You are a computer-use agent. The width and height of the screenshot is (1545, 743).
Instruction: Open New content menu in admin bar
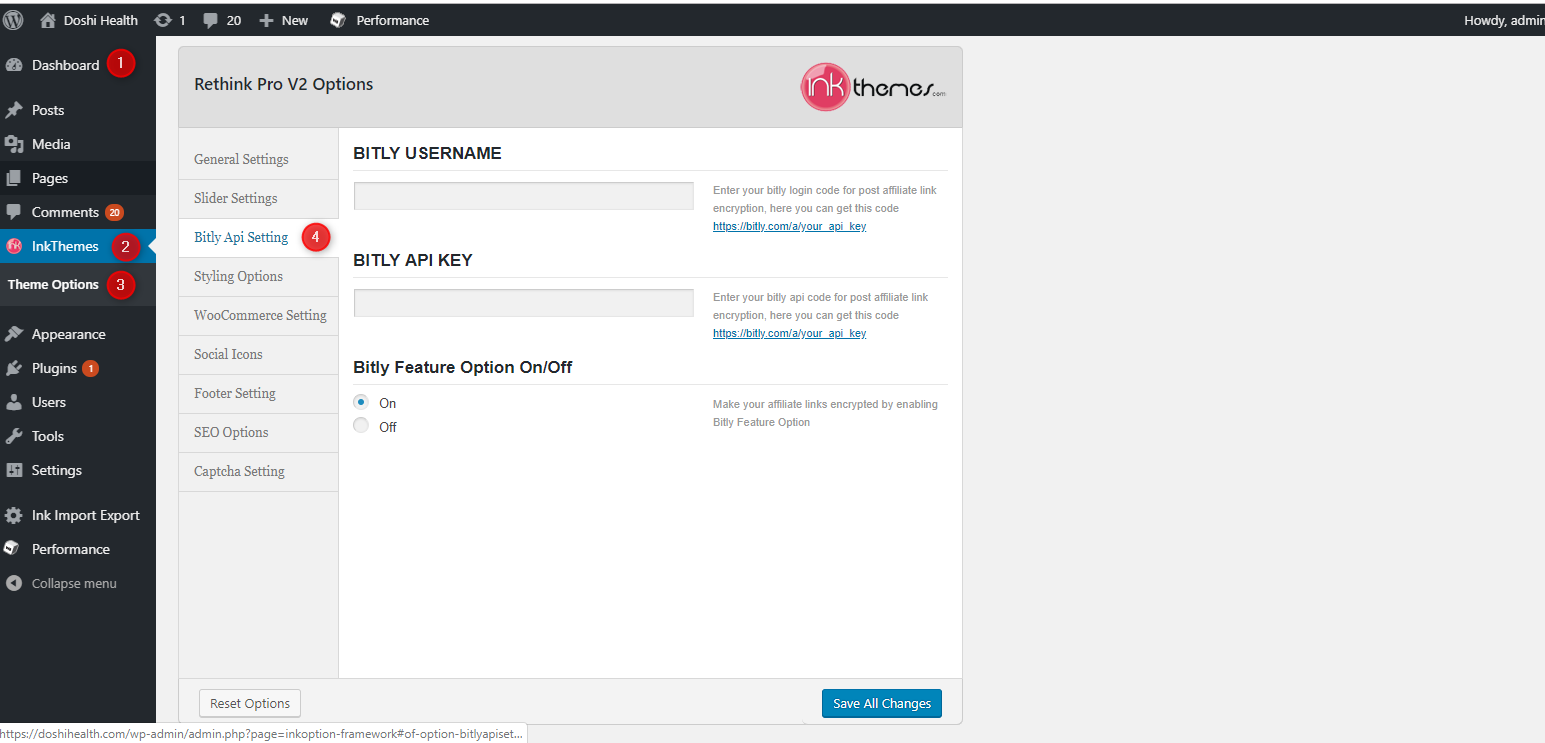click(x=284, y=20)
